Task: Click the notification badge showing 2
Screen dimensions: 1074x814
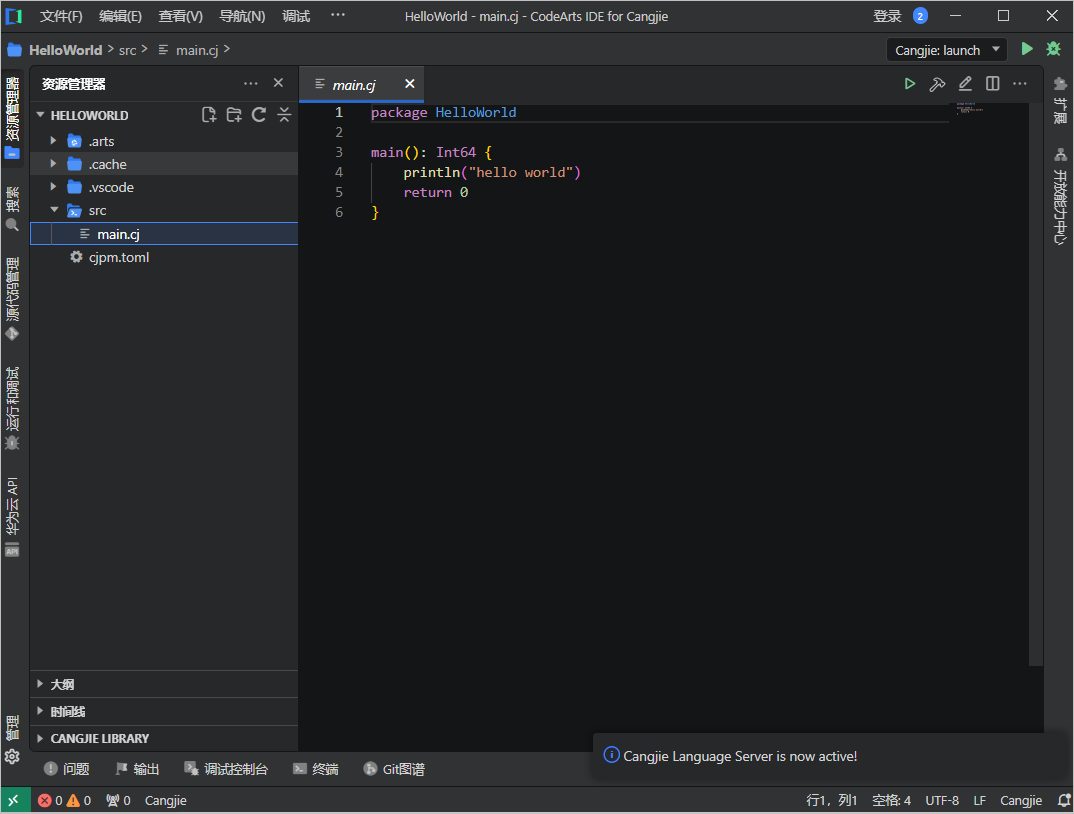Action: coord(921,16)
